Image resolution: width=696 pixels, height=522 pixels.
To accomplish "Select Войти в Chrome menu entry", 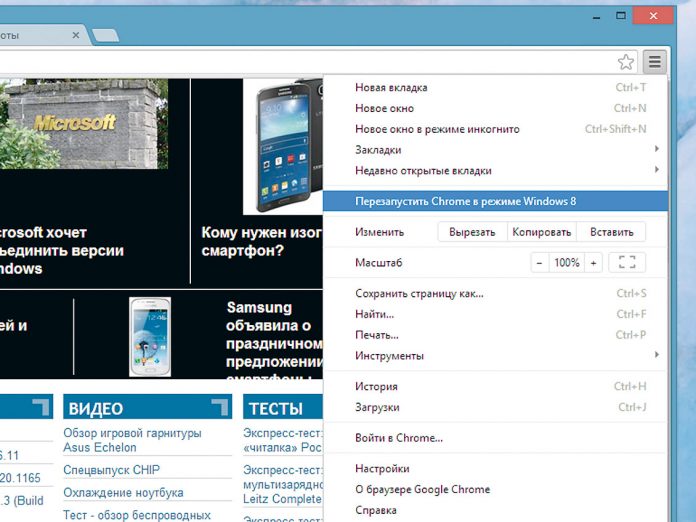I will (x=399, y=438).
